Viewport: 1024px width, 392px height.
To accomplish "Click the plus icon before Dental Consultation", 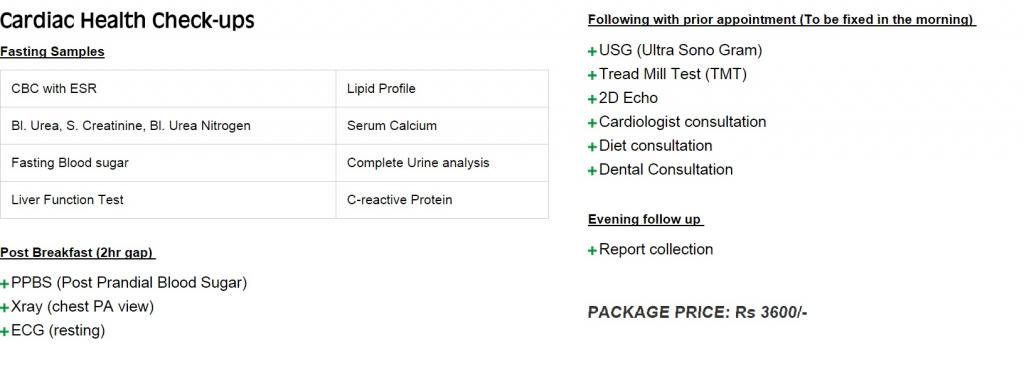I will click(x=592, y=171).
